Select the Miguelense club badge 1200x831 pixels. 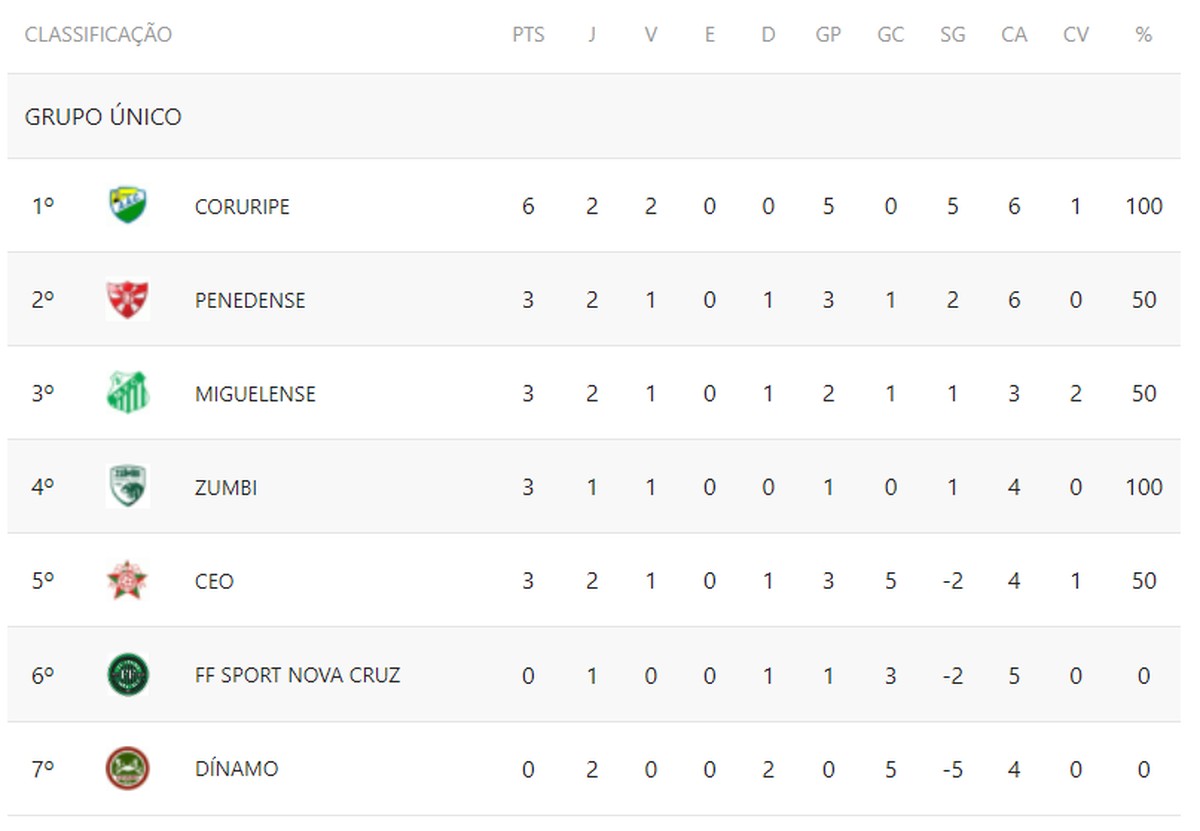128,393
